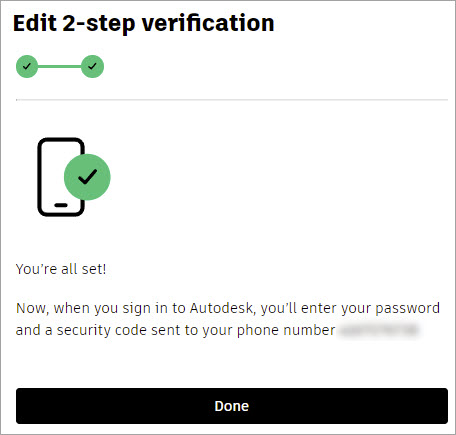Click the "phone number" text in the message
The width and height of the screenshot is (456, 435).
tap(286, 330)
